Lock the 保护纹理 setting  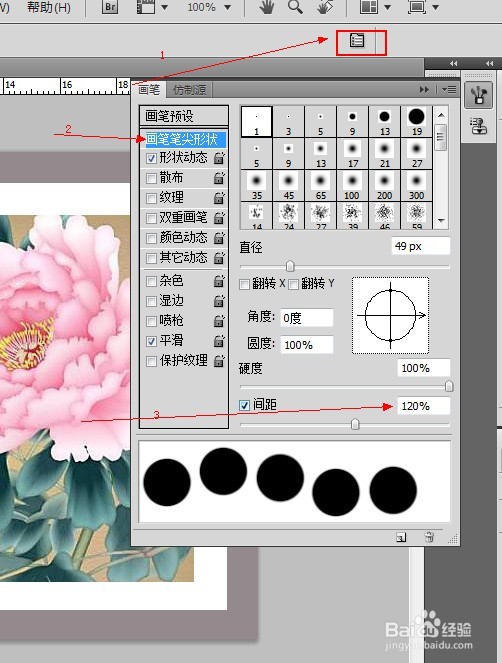coord(219,361)
